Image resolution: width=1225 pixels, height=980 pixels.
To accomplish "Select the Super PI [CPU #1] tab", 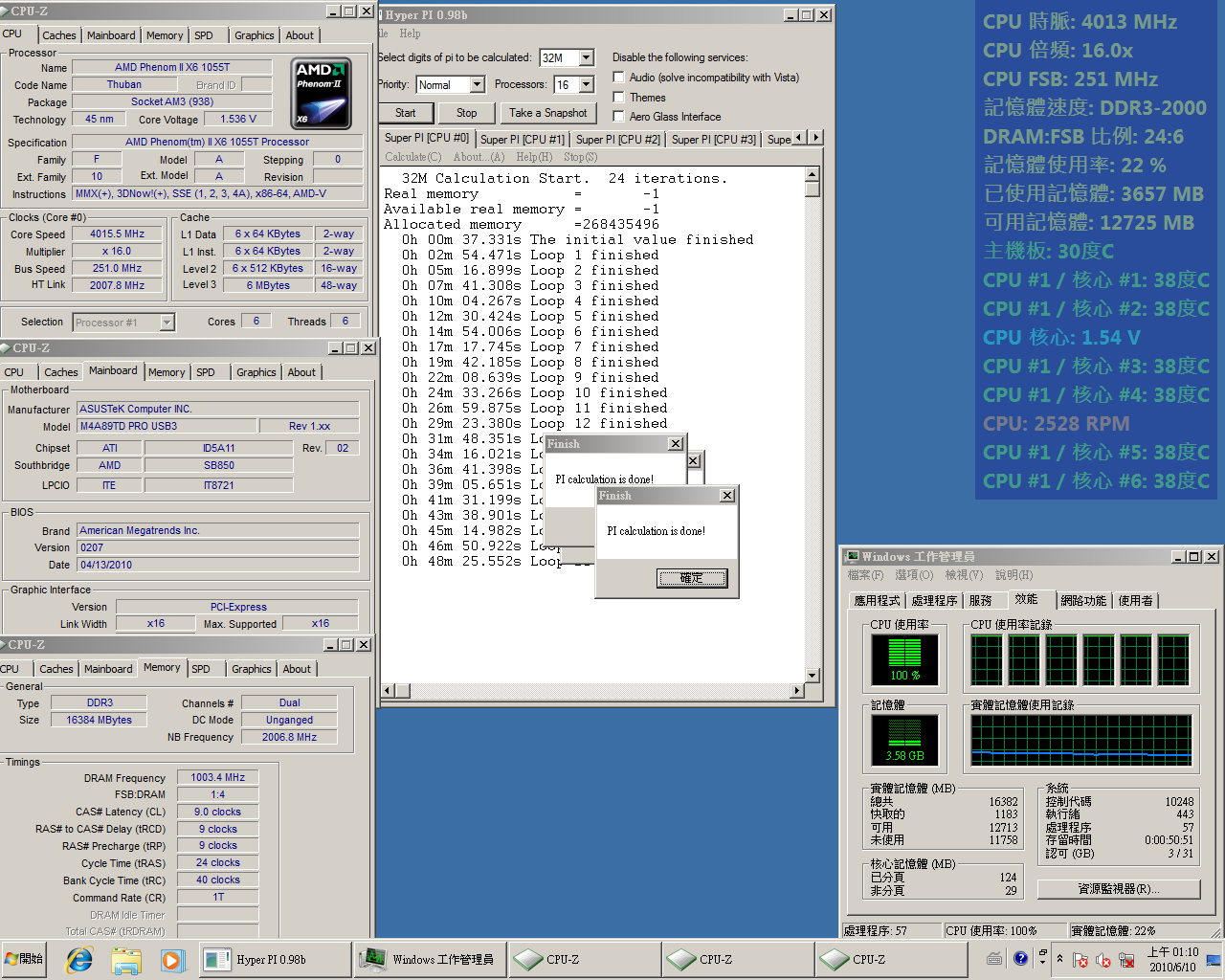I will 523,139.
